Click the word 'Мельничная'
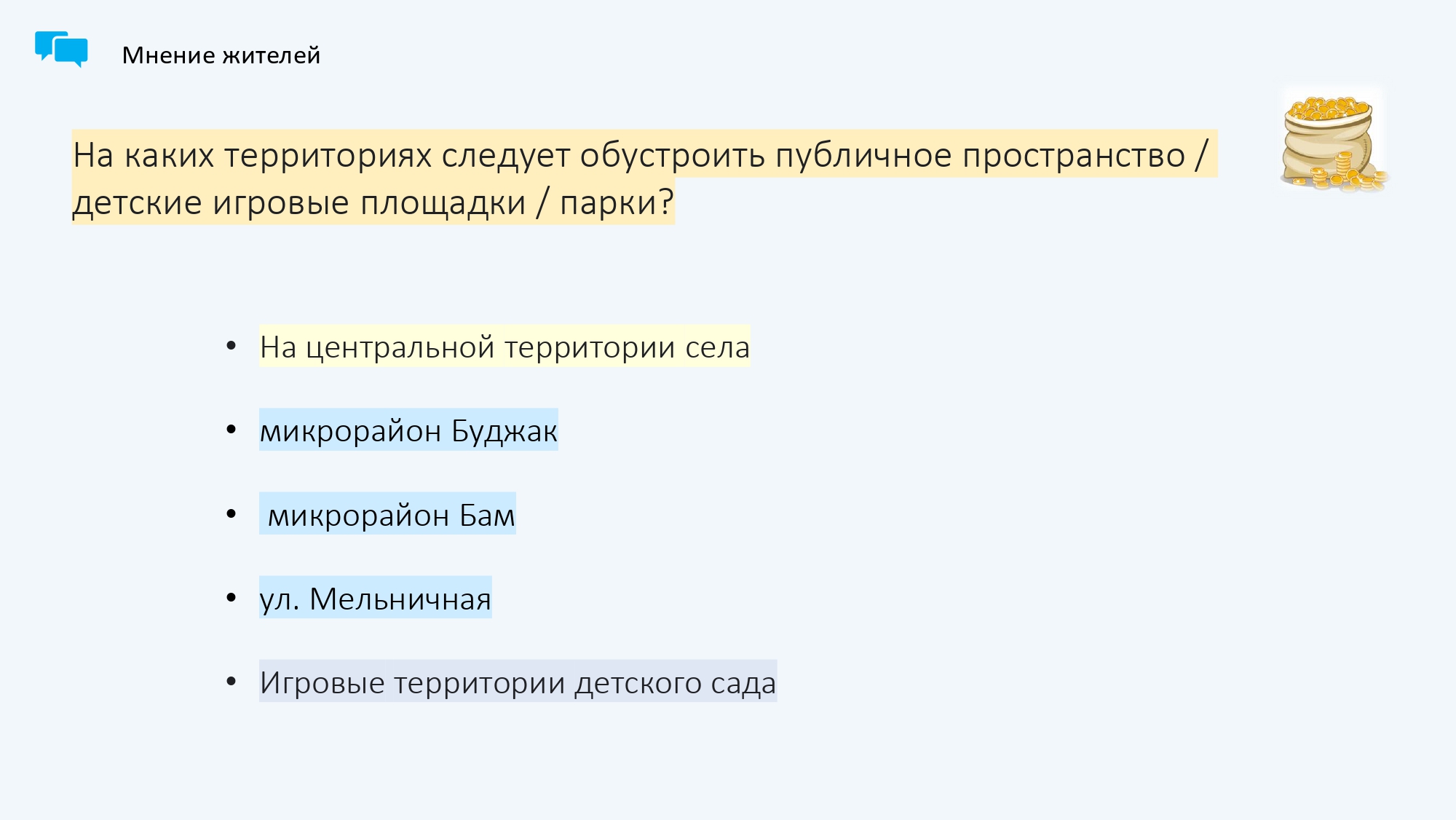Image resolution: width=1456 pixels, height=820 pixels. click(400, 599)
